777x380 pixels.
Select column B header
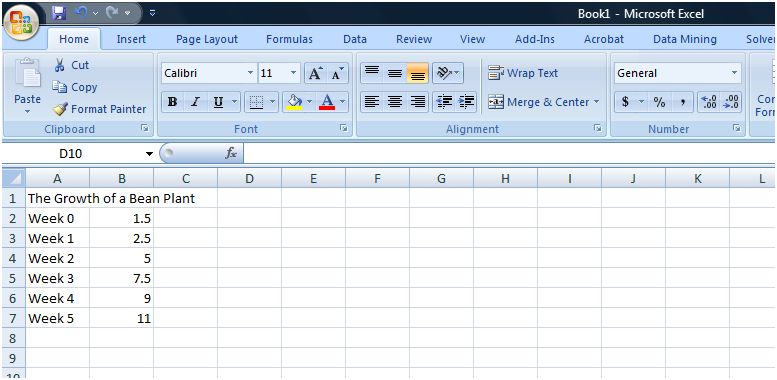[121, 178]
